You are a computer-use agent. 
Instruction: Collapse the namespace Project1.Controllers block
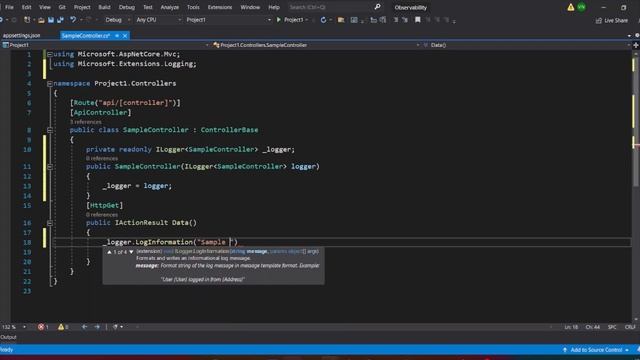tap(50, 83)
